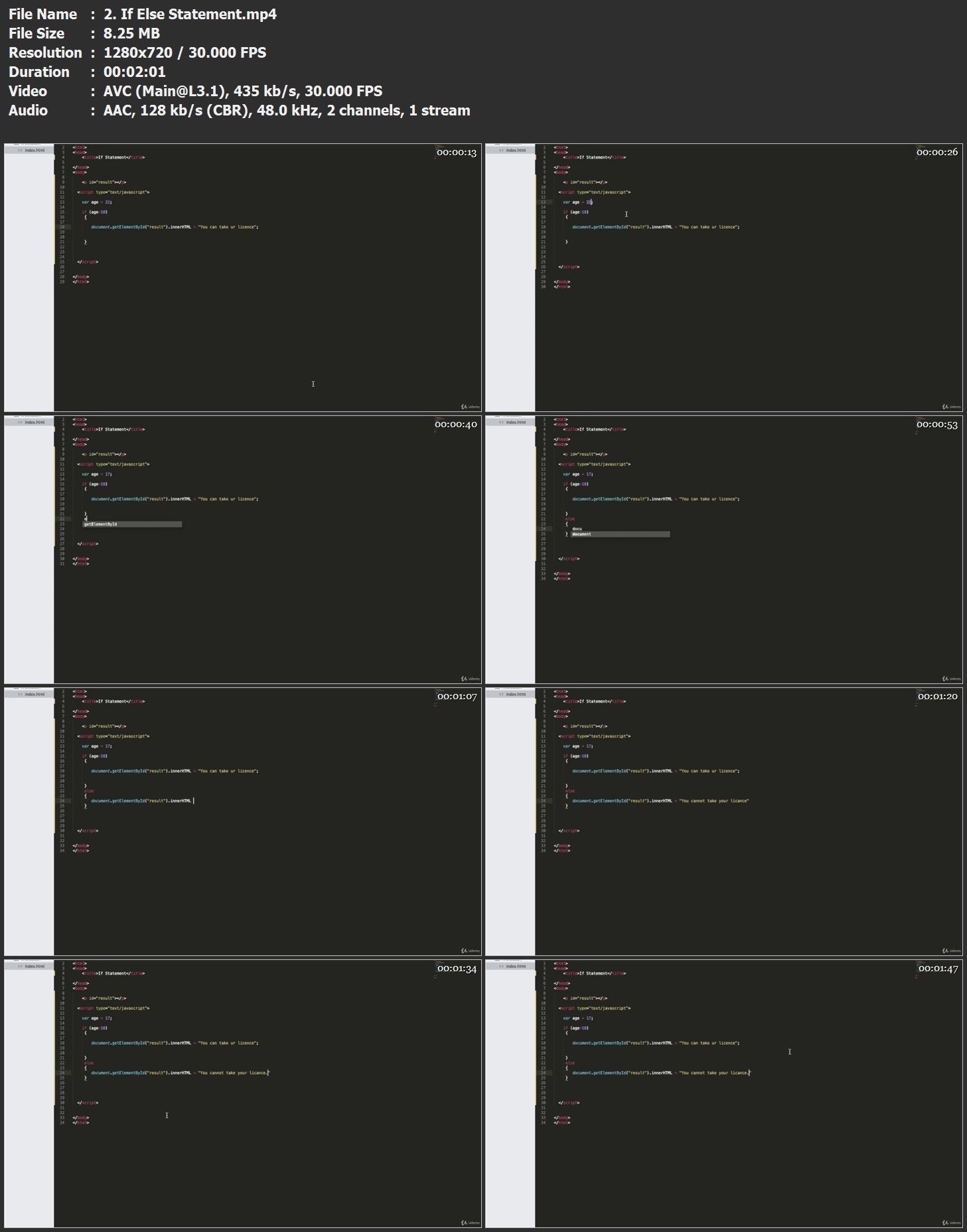Click the If Statement title line in 00:01:07 frame

pos(113,701)
